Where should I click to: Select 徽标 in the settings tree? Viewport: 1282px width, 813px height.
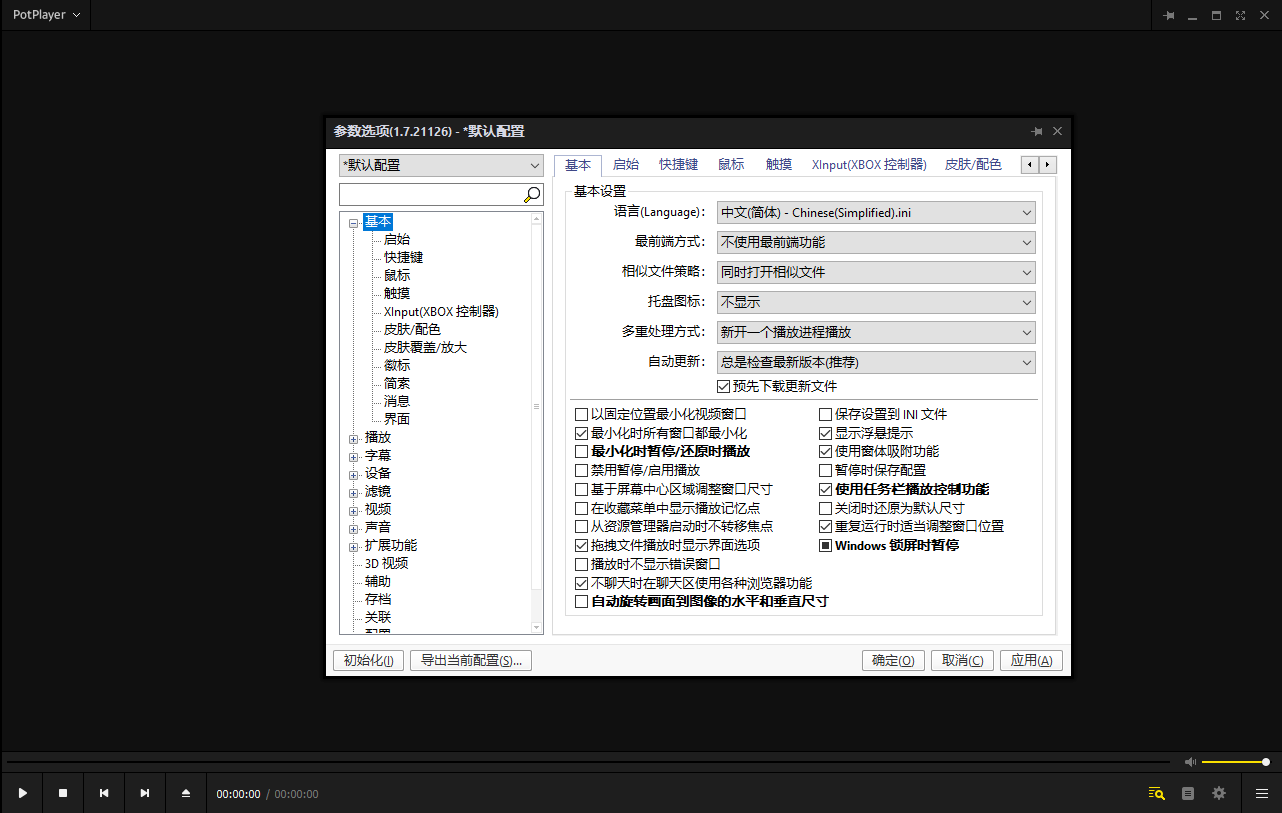pos(397,365)
